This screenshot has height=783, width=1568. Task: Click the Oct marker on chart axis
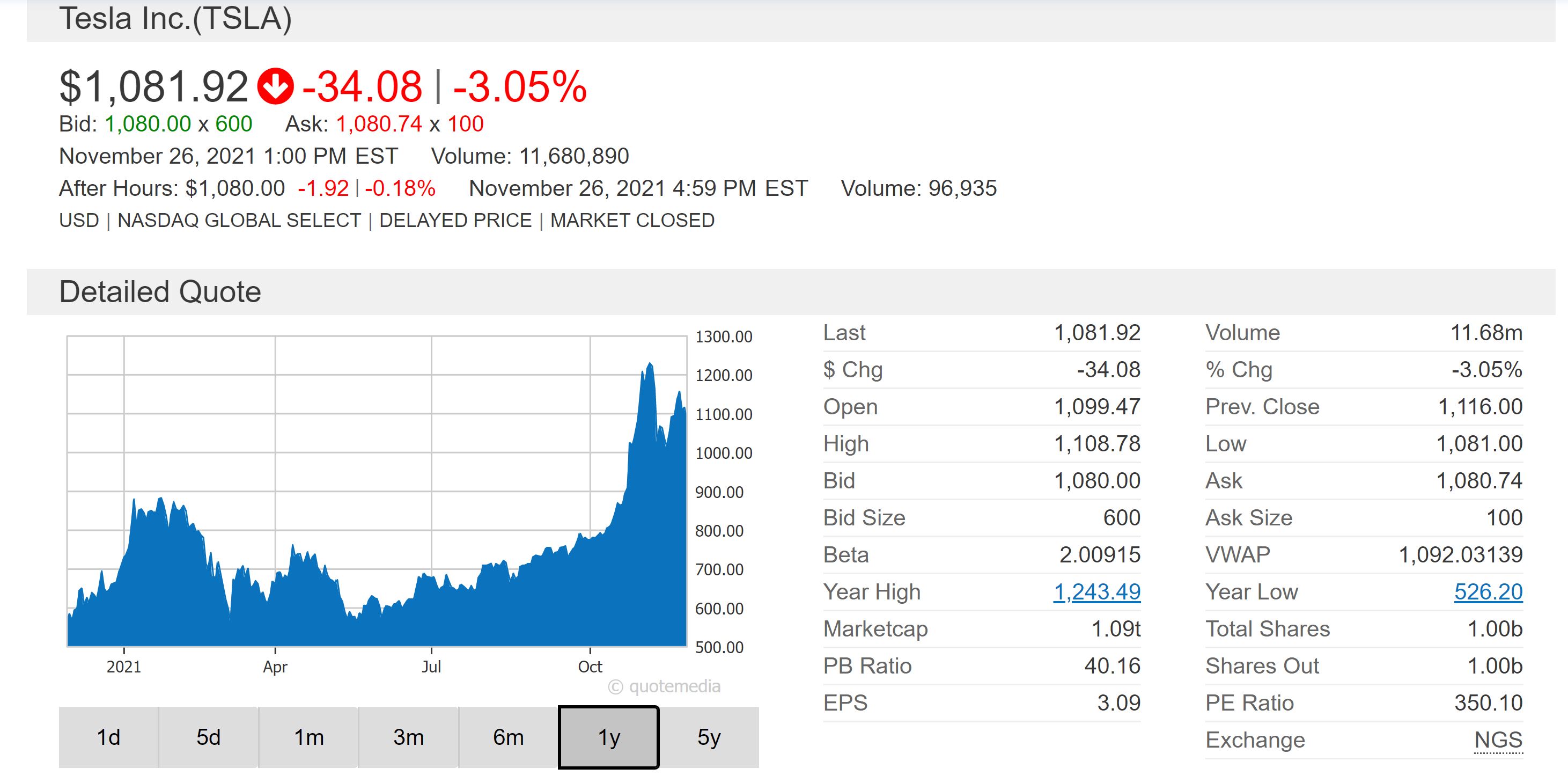pos(590,667)
